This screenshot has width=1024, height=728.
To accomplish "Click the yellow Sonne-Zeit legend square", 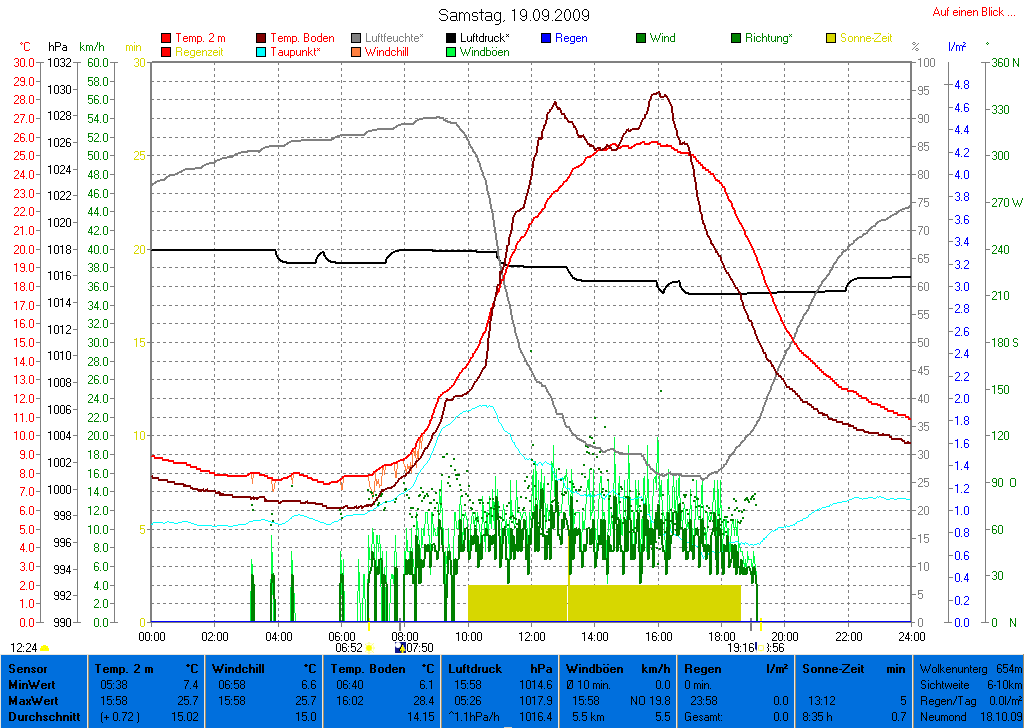I will pos(831,38).
